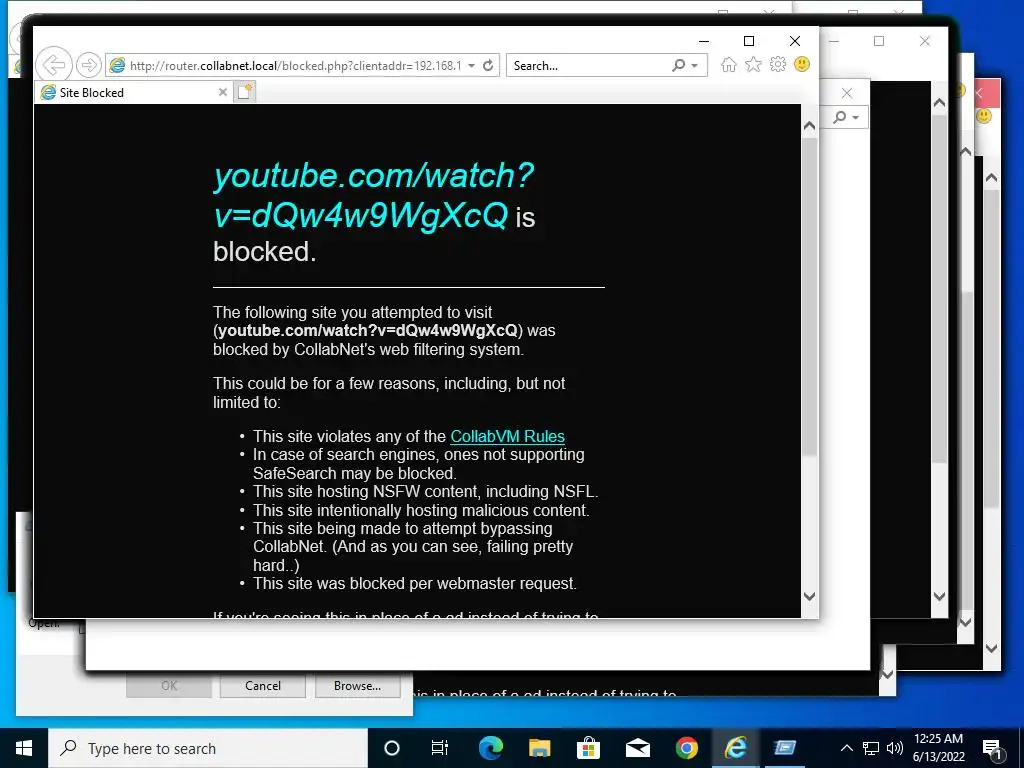Open the network status tray icon
Image resolution: width=1024 pixels, height=768 pixels.
871,748
